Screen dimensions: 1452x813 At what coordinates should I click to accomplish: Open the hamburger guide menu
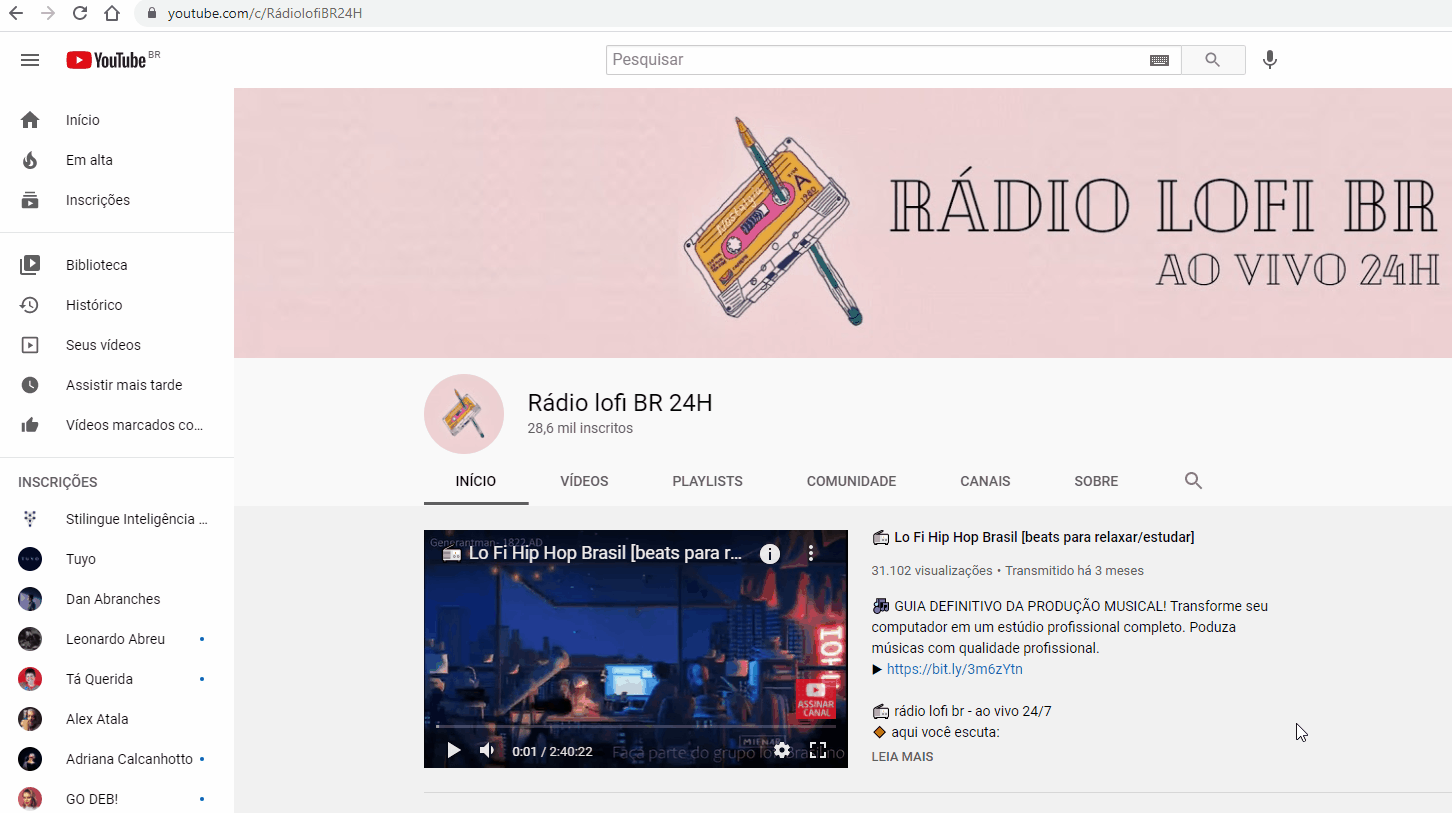(30, 60)
